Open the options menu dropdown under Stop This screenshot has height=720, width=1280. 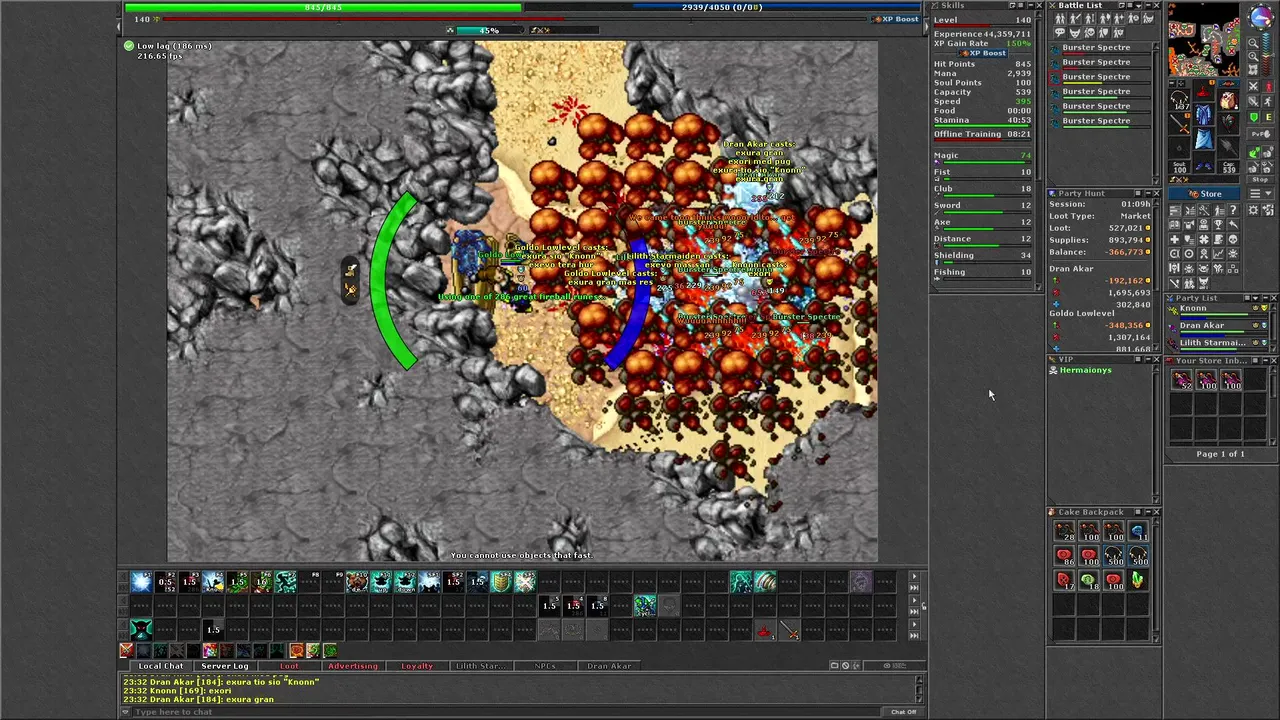[1260, 193]
